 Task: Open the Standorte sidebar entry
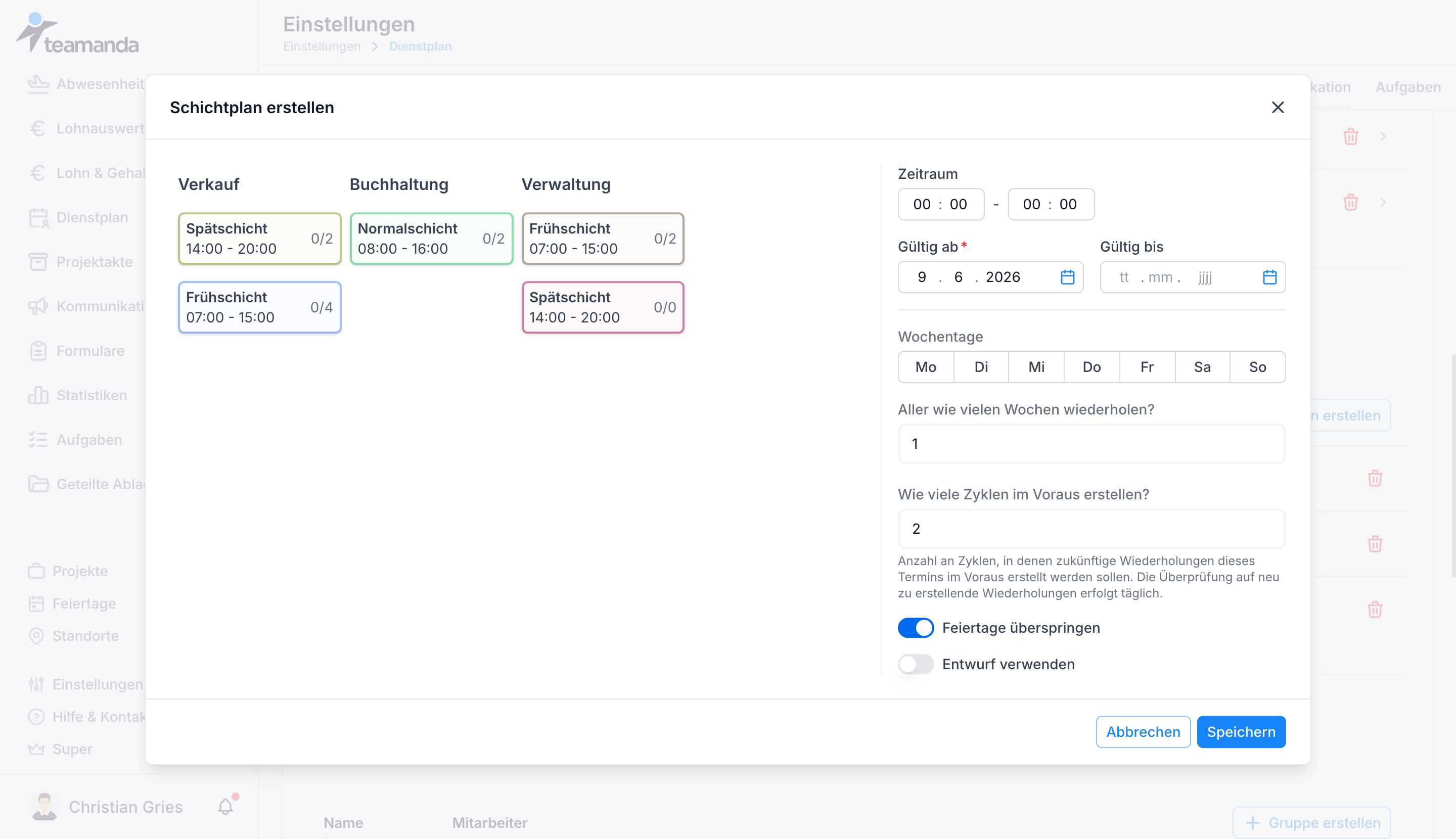73,636
